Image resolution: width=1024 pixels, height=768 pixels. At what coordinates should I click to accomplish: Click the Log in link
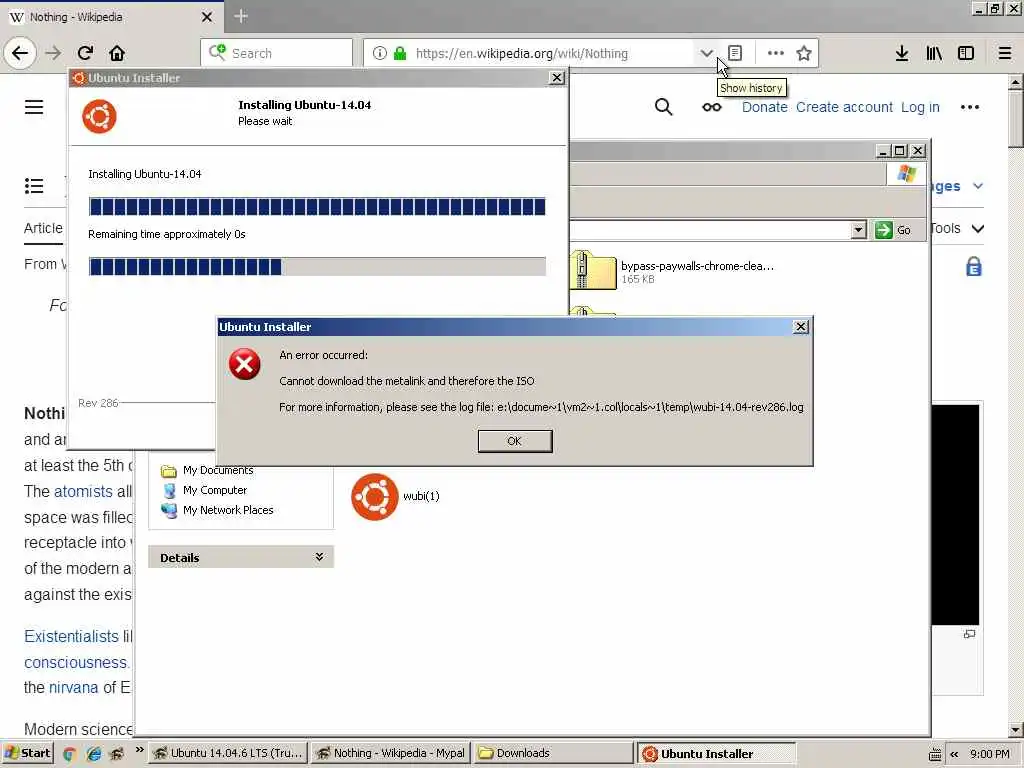[x=920, y=107]
